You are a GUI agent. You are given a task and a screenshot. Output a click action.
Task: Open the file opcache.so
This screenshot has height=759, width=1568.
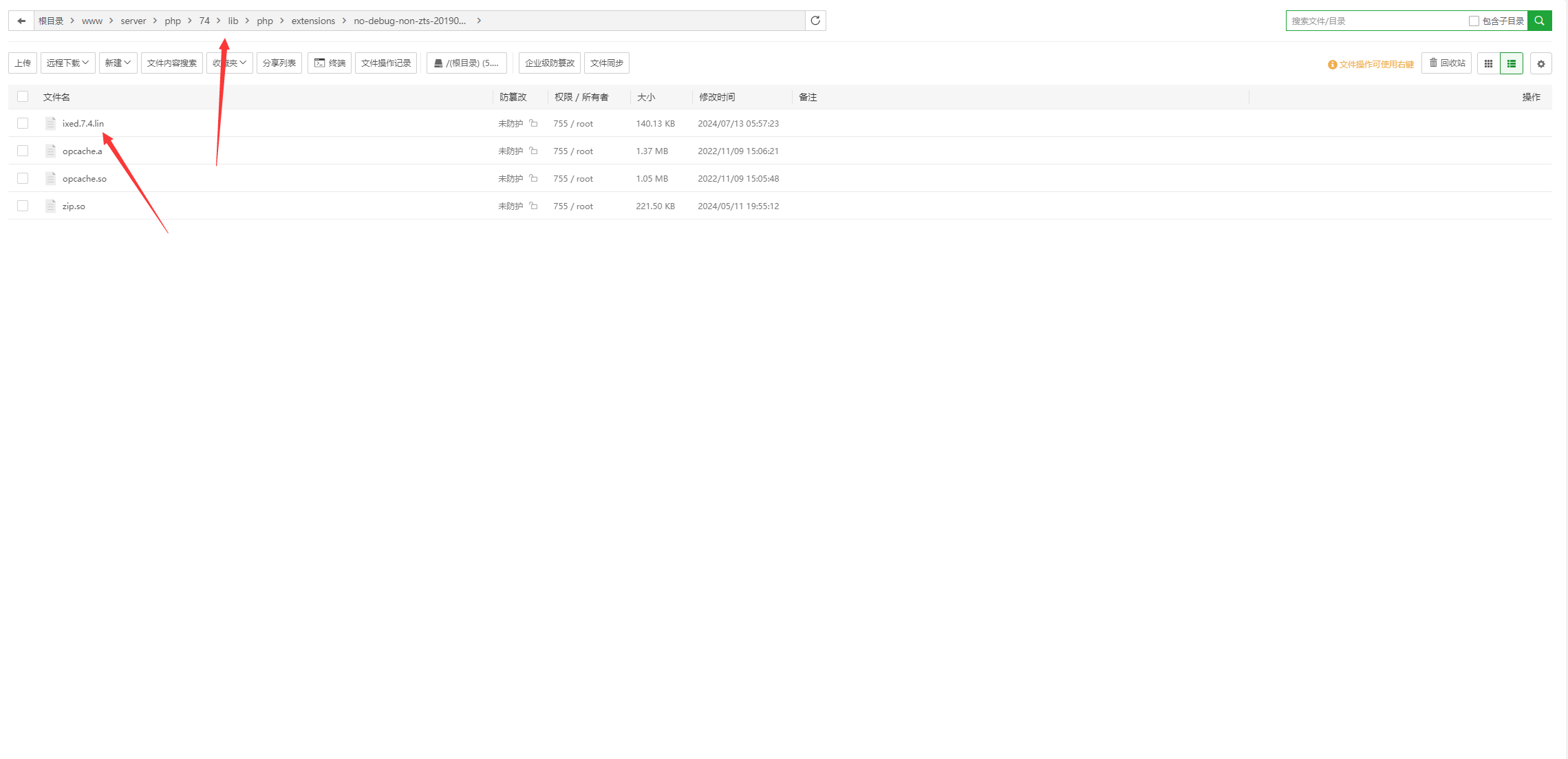point(85,178)
